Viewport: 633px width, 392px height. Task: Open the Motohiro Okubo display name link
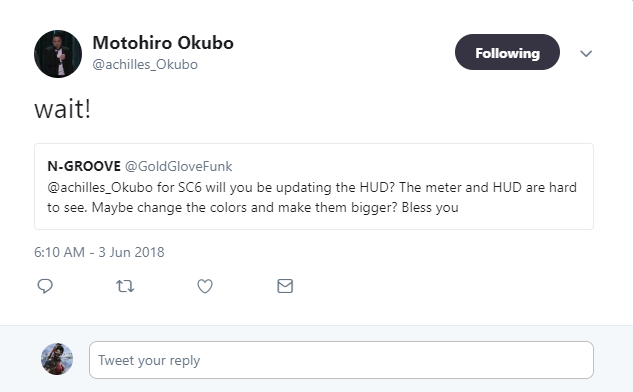pos(163,43)
